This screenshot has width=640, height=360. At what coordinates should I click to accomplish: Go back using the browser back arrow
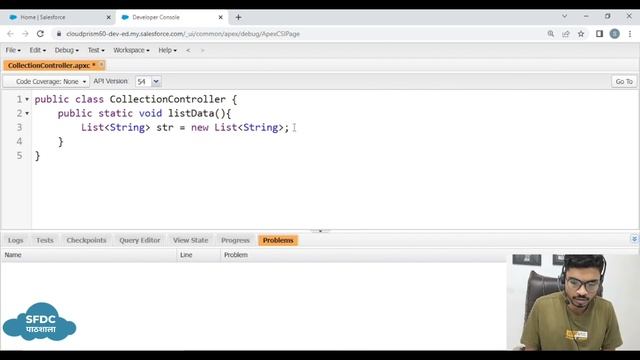(10, 34)
